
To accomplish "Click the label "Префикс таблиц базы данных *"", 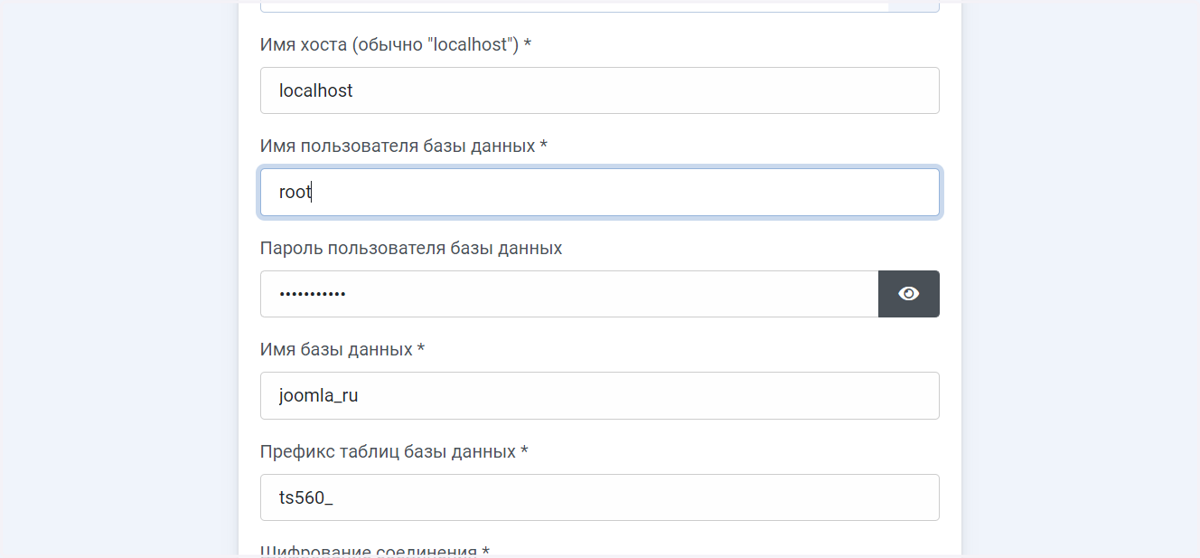I will click(394, 452).
